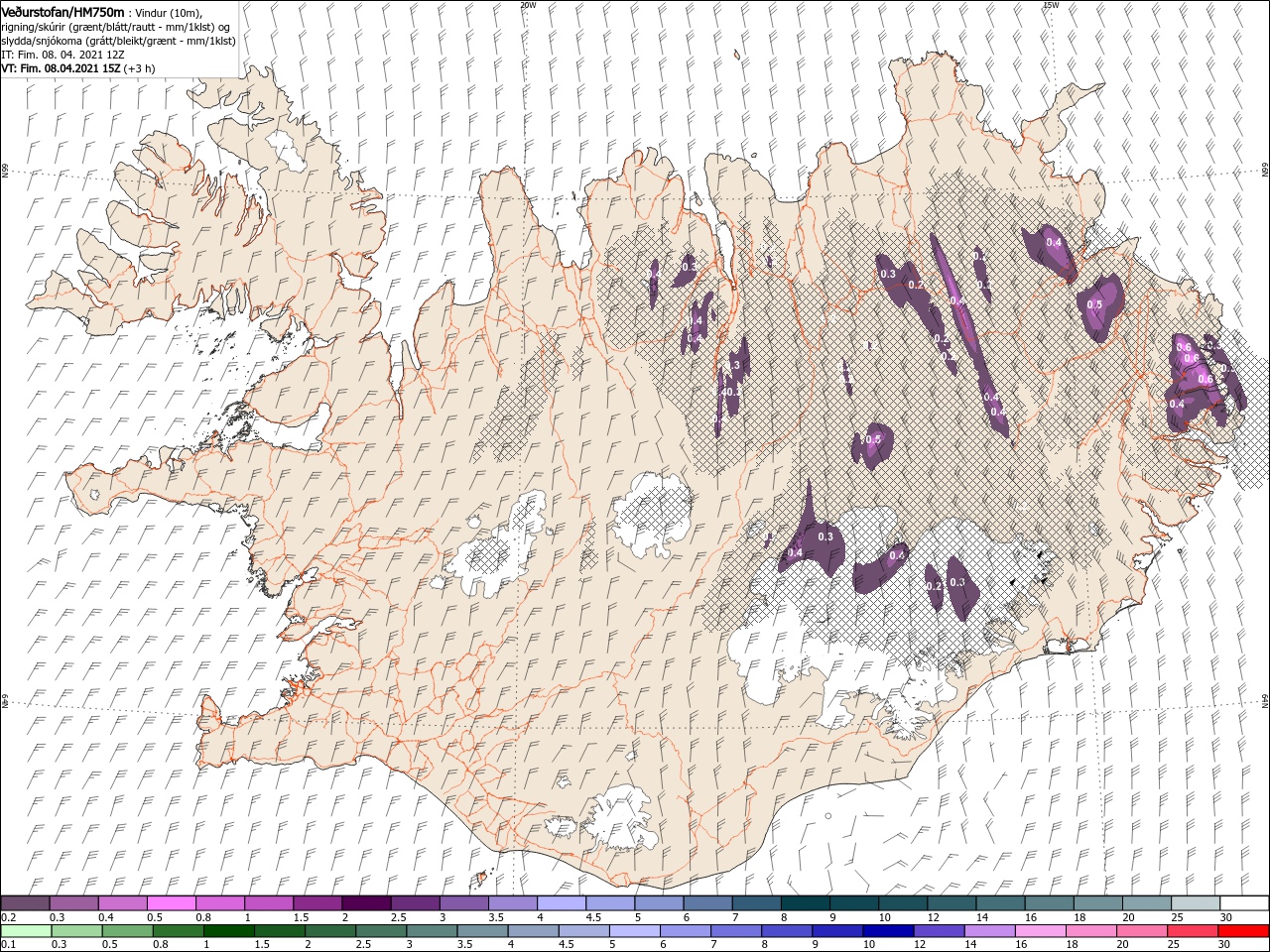1270x952 pixels.
Task: Click the 'VT: Fim. 08.04.2021 15Z (+3 h)' line
Action: click(x=77, y=68)
